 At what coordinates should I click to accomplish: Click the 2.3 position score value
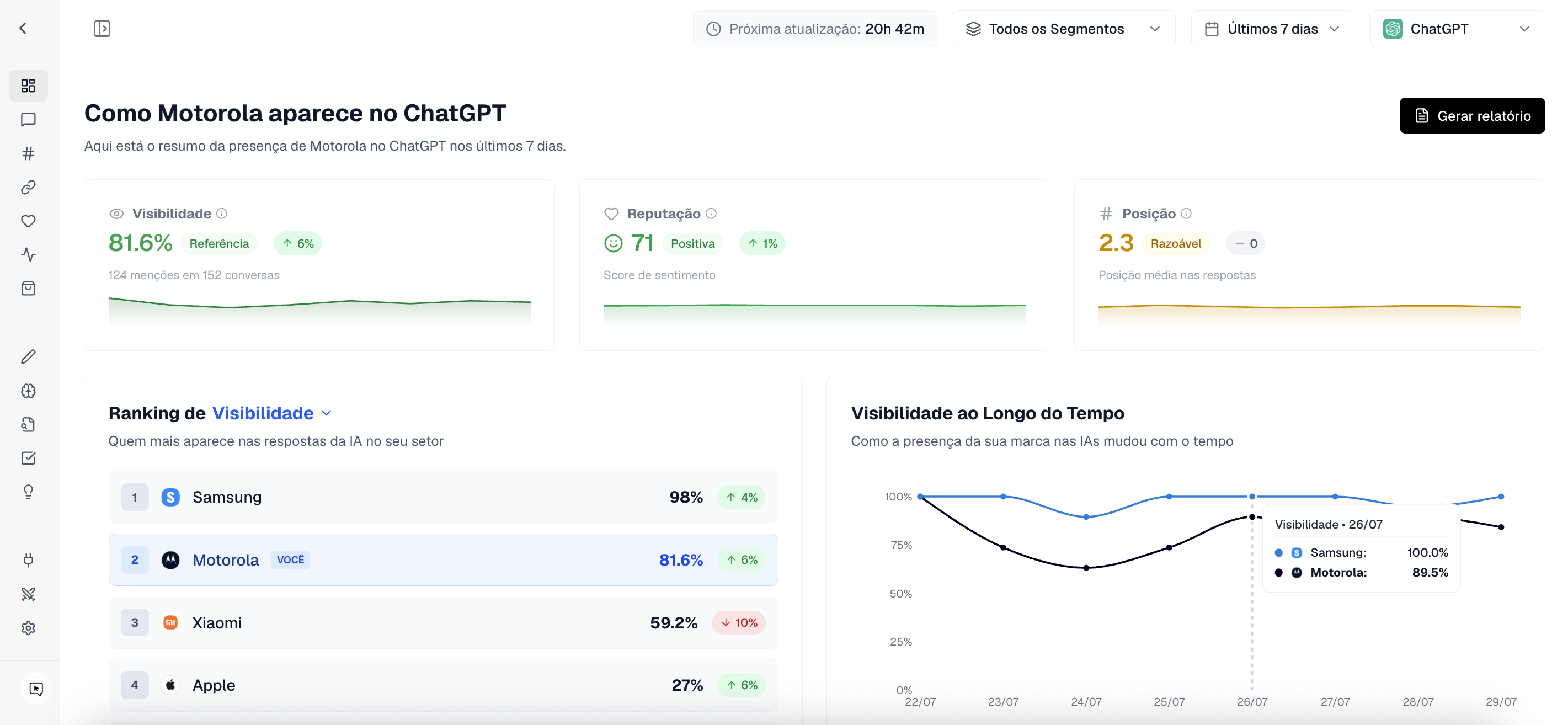[1116, 243]
